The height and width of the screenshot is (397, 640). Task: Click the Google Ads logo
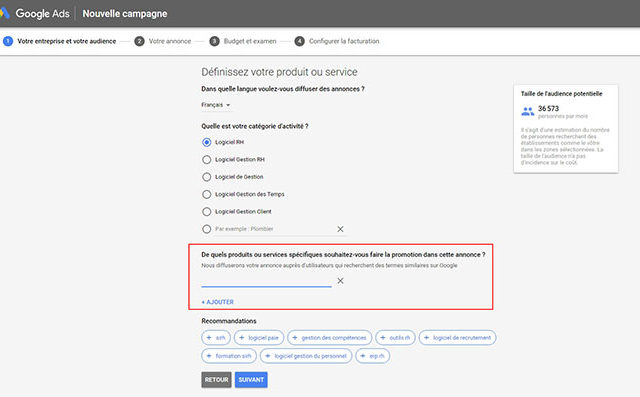[35, 13]
